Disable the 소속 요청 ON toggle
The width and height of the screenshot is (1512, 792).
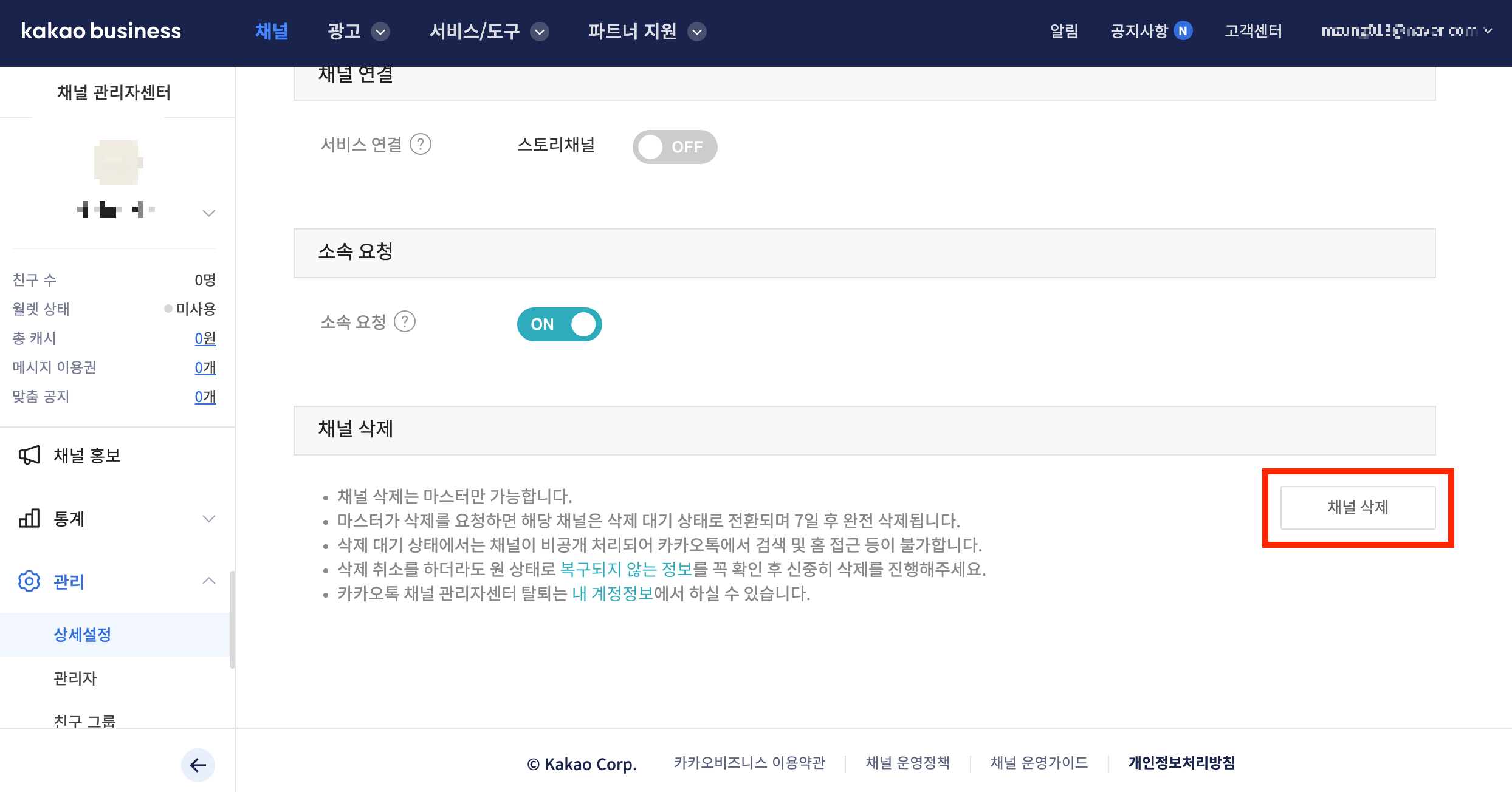[559, 324]
